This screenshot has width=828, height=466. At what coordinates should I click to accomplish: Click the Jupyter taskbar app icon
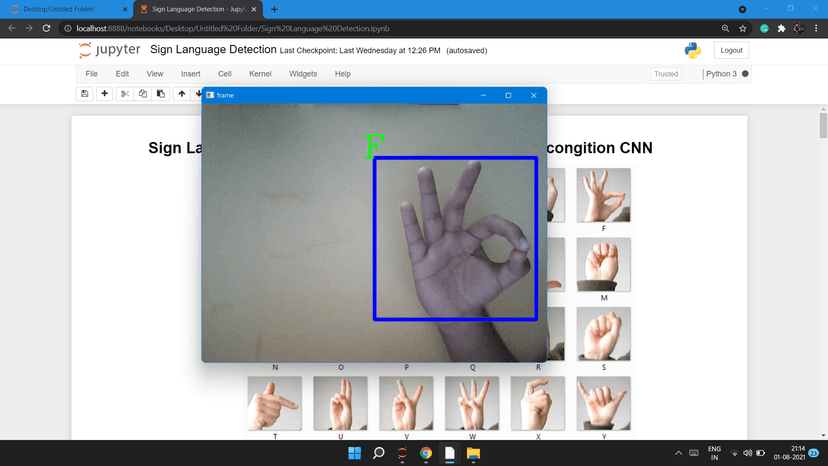402,453
